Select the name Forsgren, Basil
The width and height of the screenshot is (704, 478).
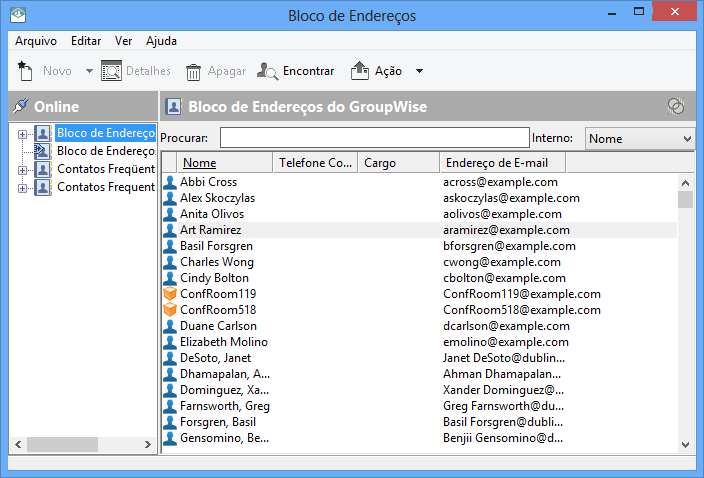(218, 422)
